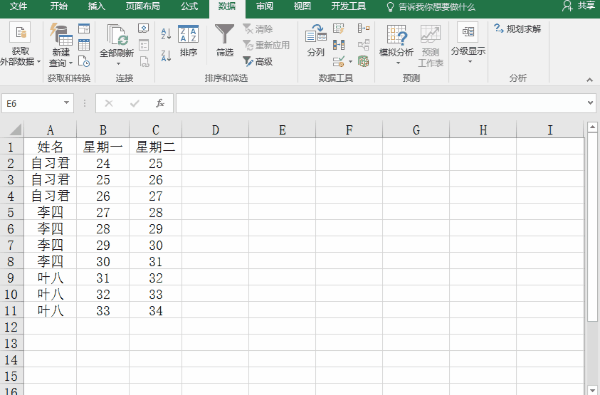Click the 连接 (Connections) icon
Image resolution: width=600 pixels, height=395 pixels.
click(144, 29)
